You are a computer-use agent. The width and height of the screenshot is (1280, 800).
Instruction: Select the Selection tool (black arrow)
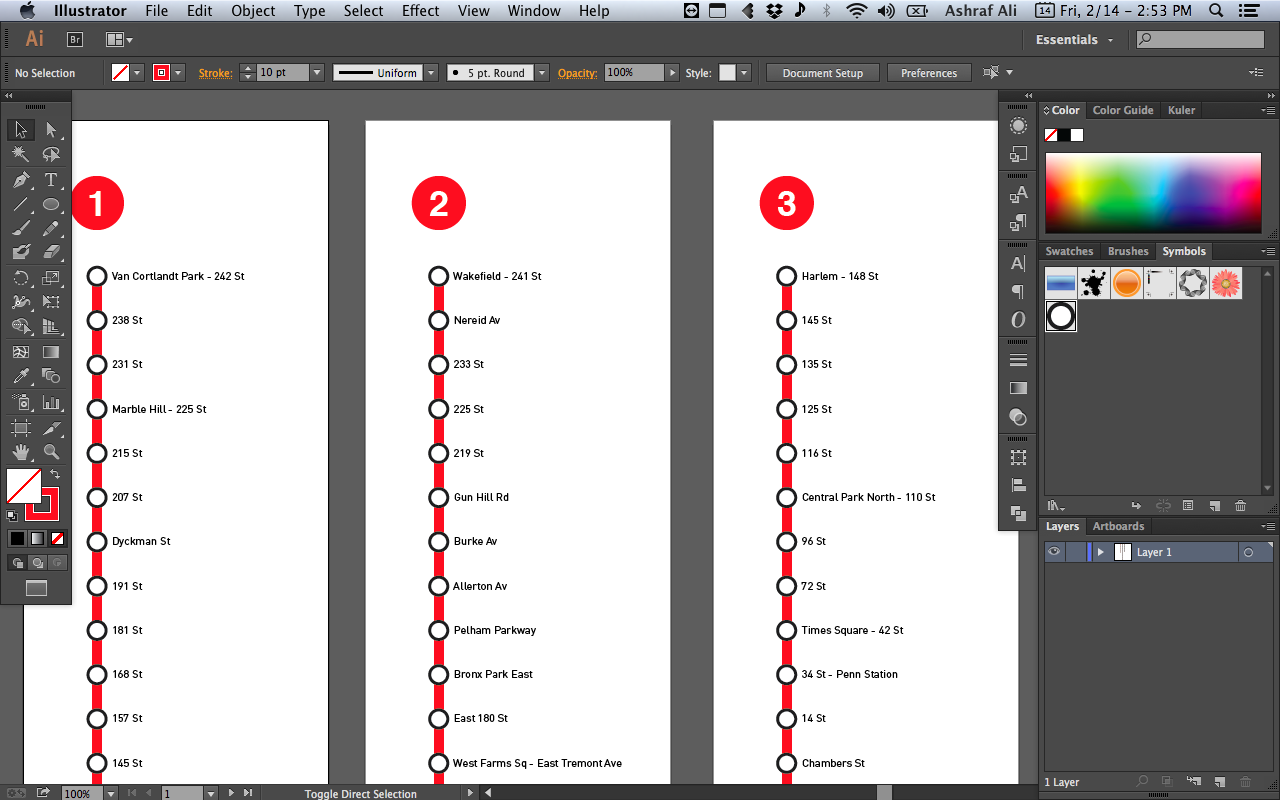pos(21,130)
